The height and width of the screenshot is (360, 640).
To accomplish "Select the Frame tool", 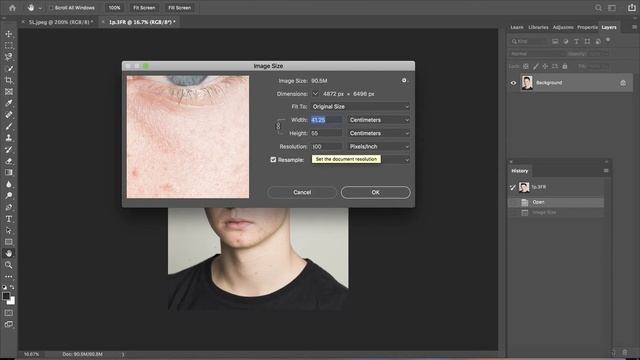I will [9, 91].
